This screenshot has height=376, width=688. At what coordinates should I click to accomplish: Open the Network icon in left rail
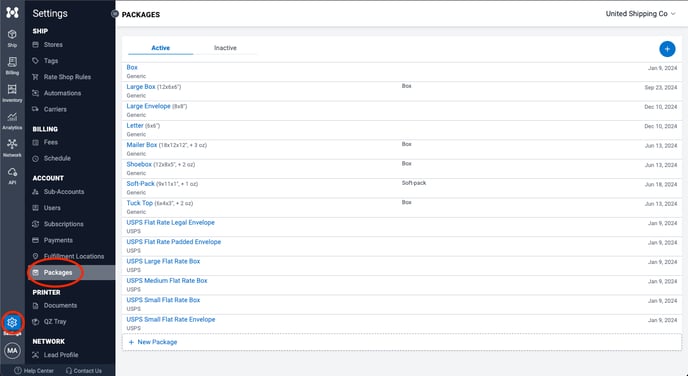12,148
